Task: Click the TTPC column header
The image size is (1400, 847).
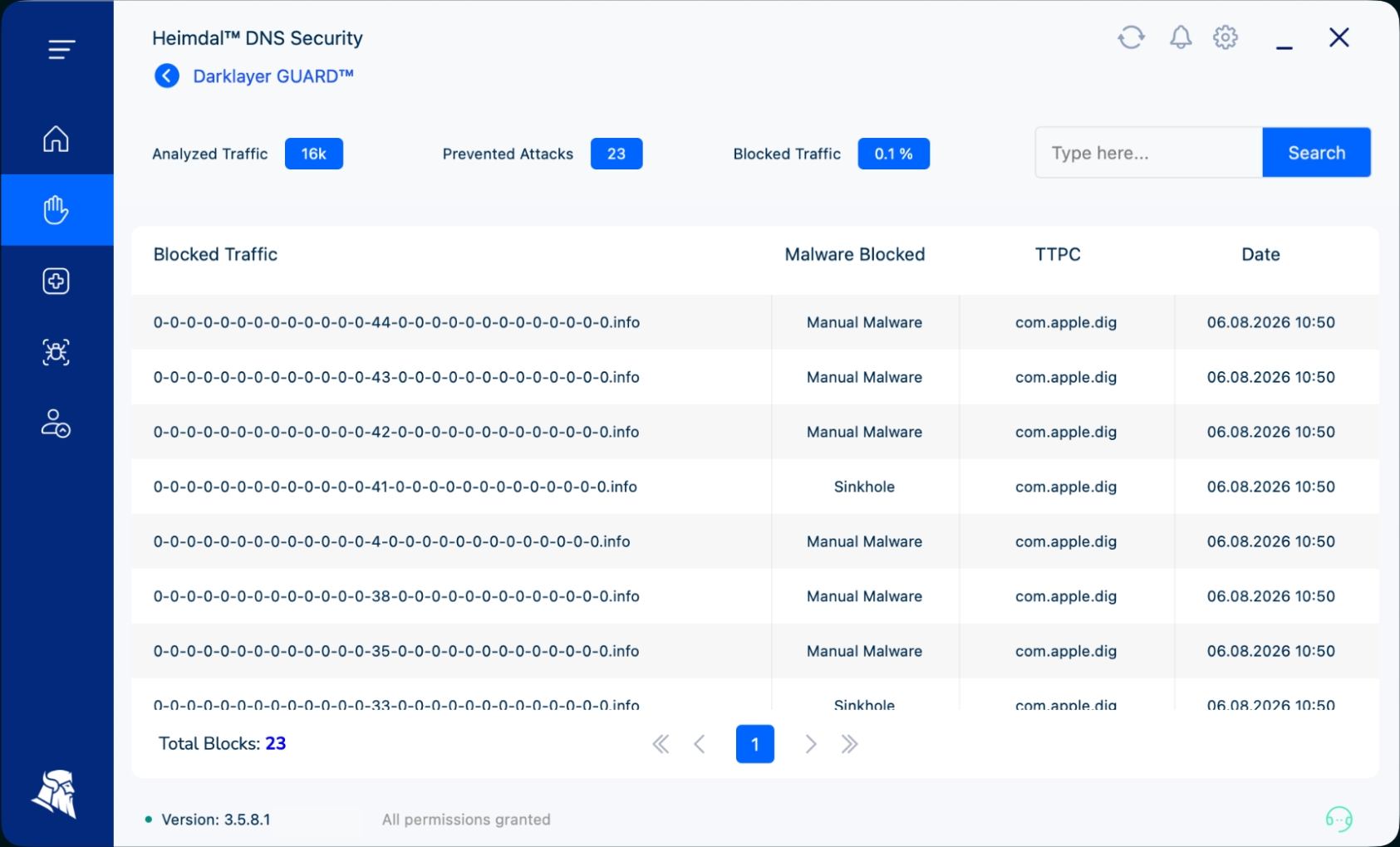Action: point(1058,255)
